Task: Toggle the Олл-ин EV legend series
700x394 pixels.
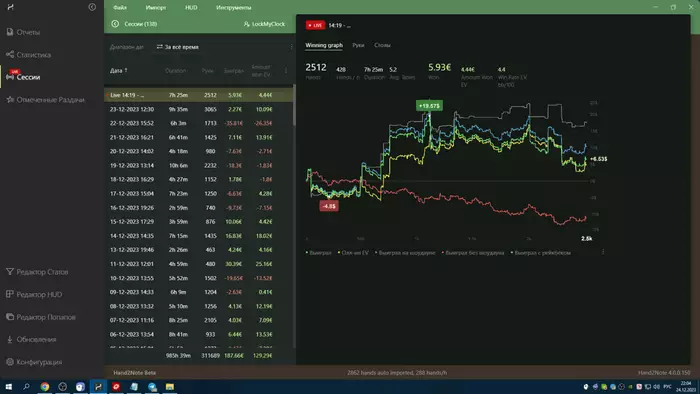Action: [353, 253]
